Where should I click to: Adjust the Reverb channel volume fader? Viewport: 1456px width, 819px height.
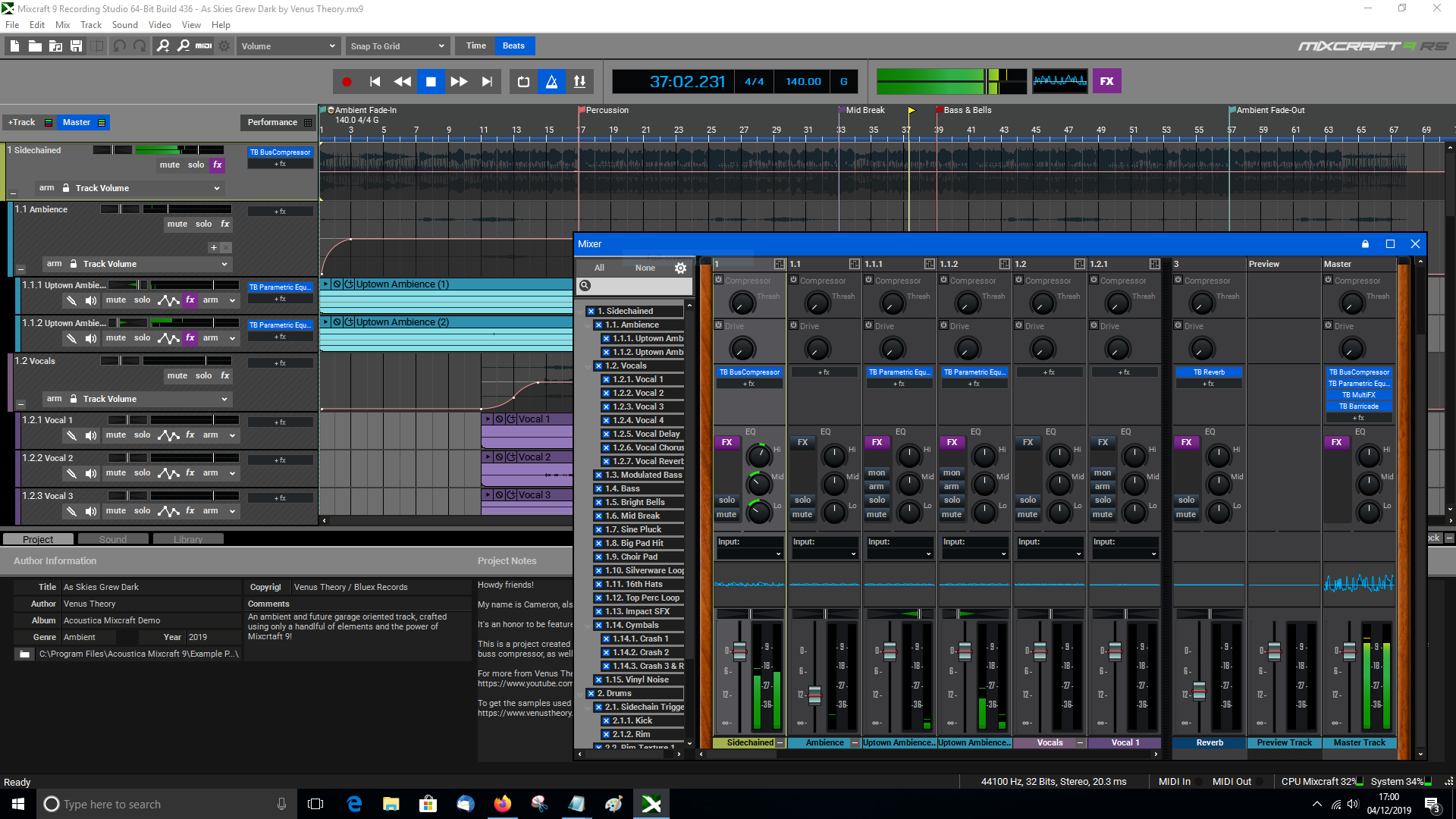1199,691
